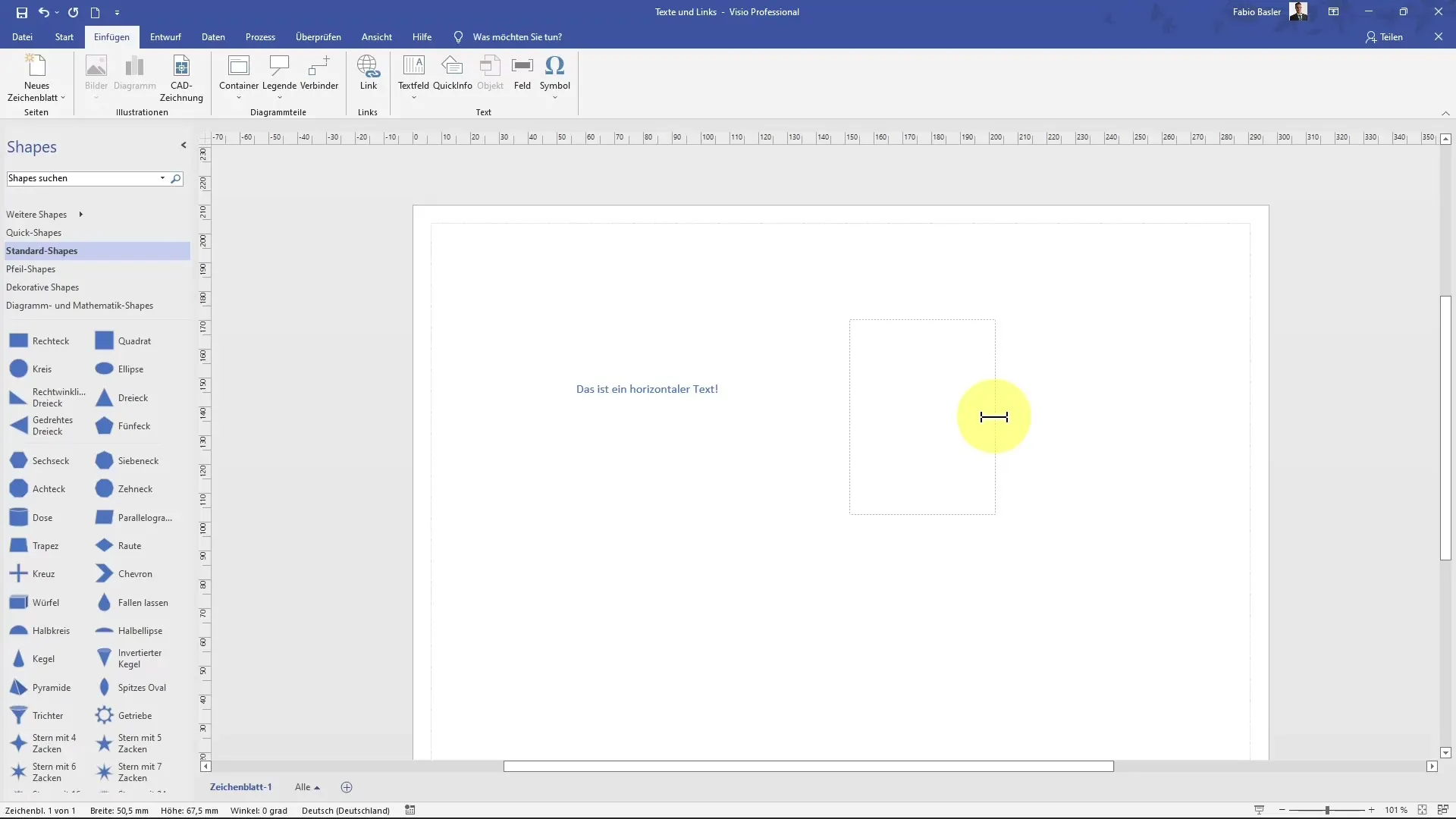The height and width of the screenshot is (819, 1456).
Task: Open the Ansicht menu tab
Action: pos(375,37)
